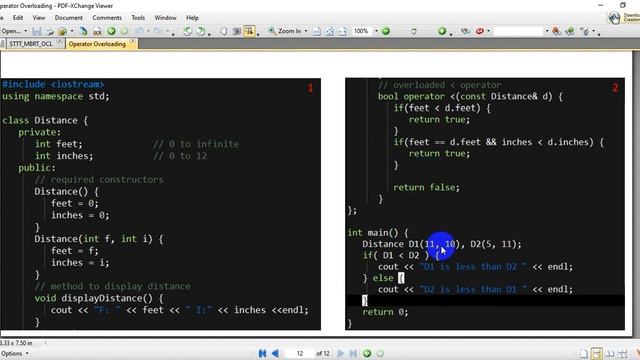
Task: Click the email document icon
Action: pos(62,31)
